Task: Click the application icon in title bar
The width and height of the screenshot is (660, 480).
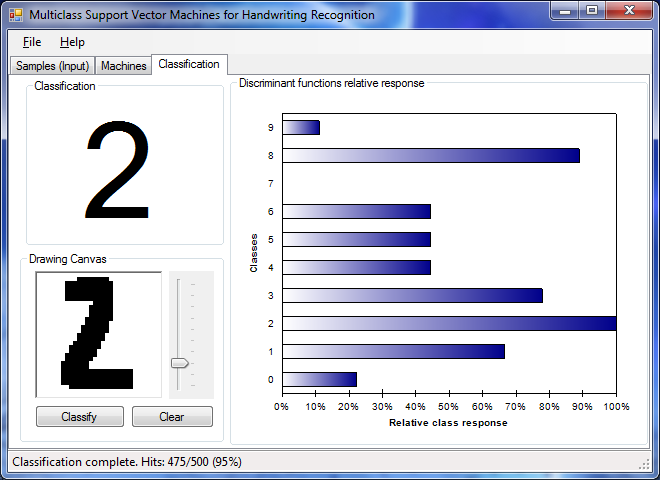Action: 16,15
